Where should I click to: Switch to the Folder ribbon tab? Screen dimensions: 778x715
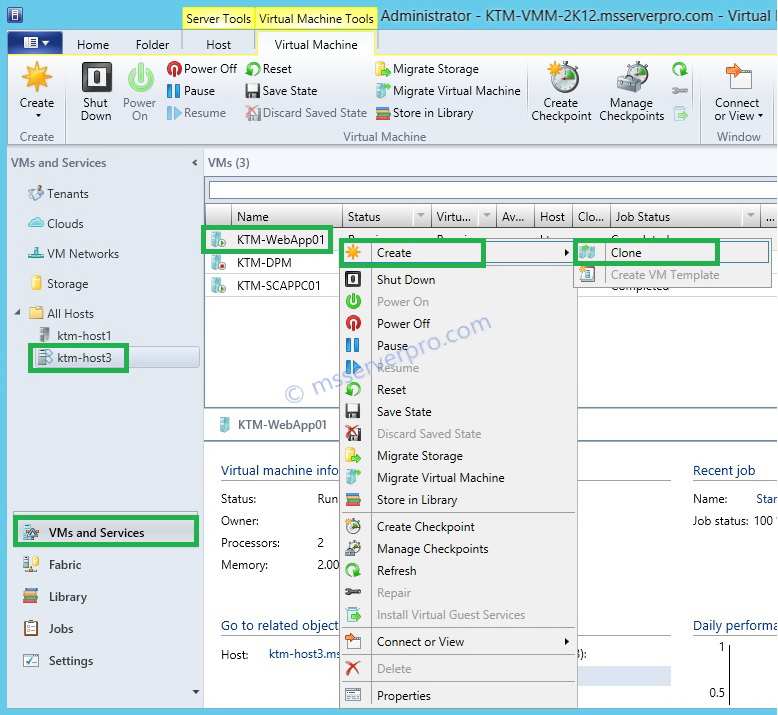152,45
